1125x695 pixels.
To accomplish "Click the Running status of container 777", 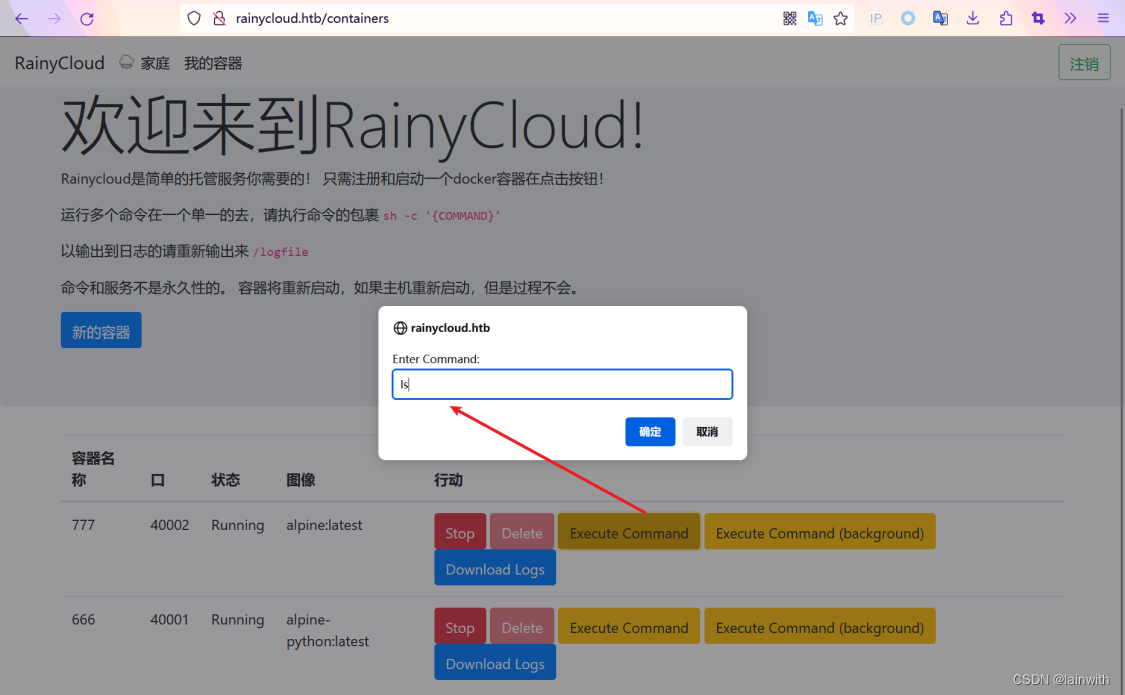I will click(237, 525).
